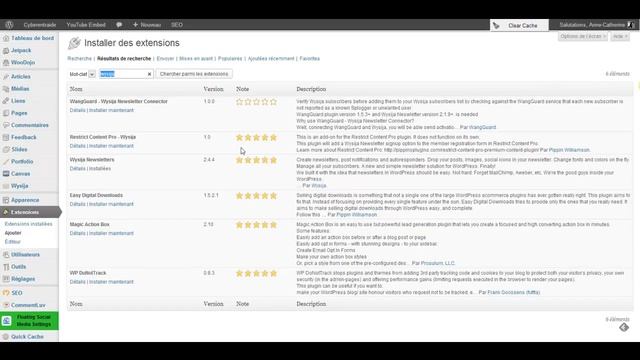The image size is (640, 360).
Task: Open Détails for WP DoNotTrack
Action: tap(78, 282)
